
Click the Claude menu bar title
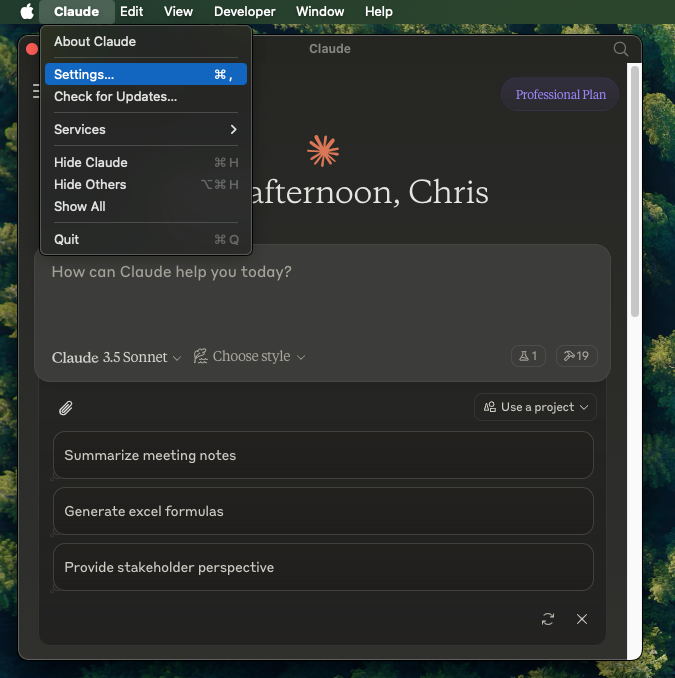[77, 12]
